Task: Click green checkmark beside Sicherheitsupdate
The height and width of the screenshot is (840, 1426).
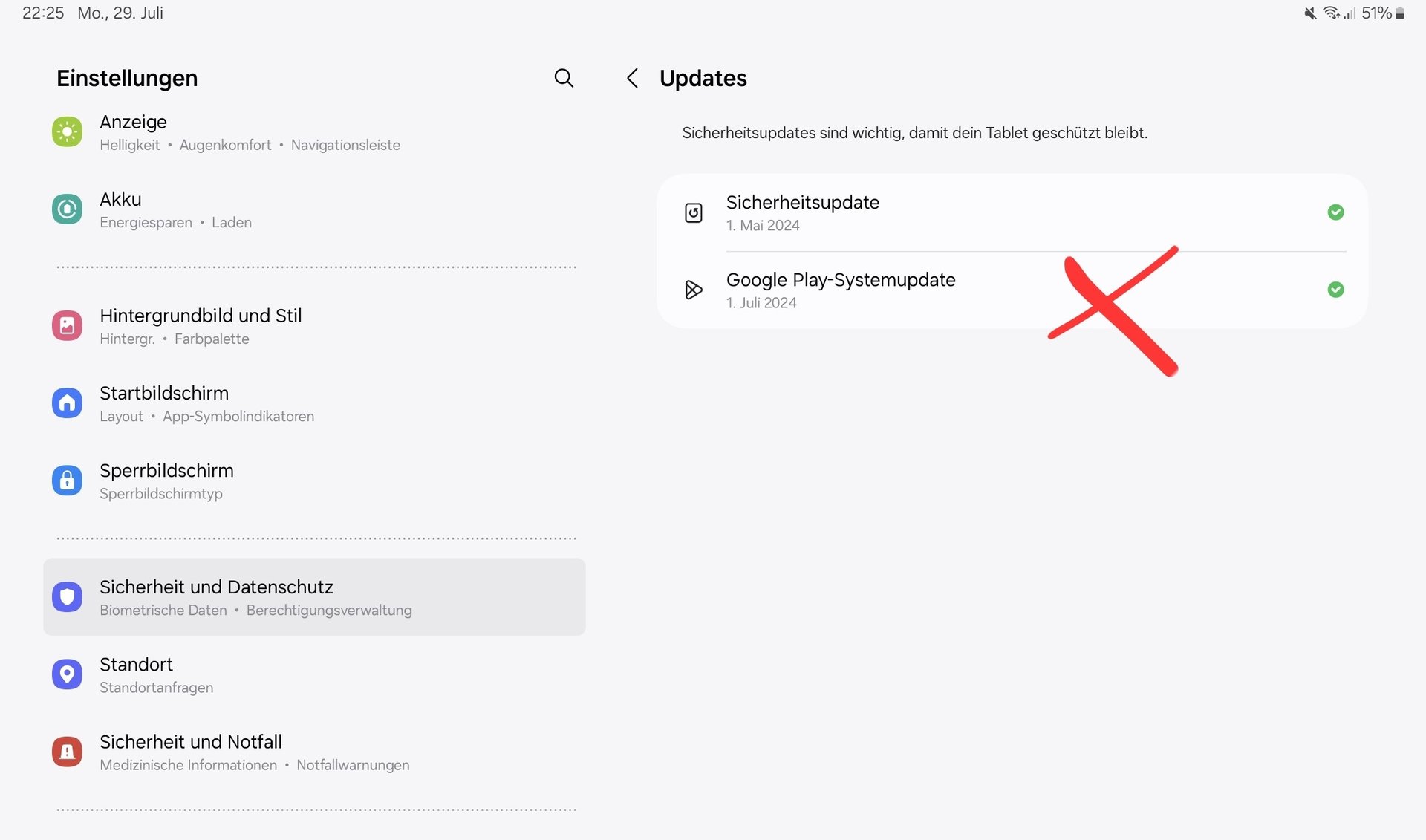Action: point(1335,212)
